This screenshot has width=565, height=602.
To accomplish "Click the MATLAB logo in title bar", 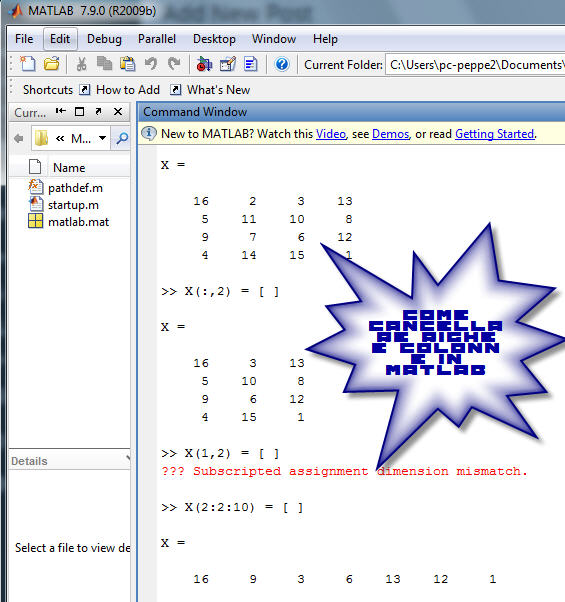I will tap(16, 11).
